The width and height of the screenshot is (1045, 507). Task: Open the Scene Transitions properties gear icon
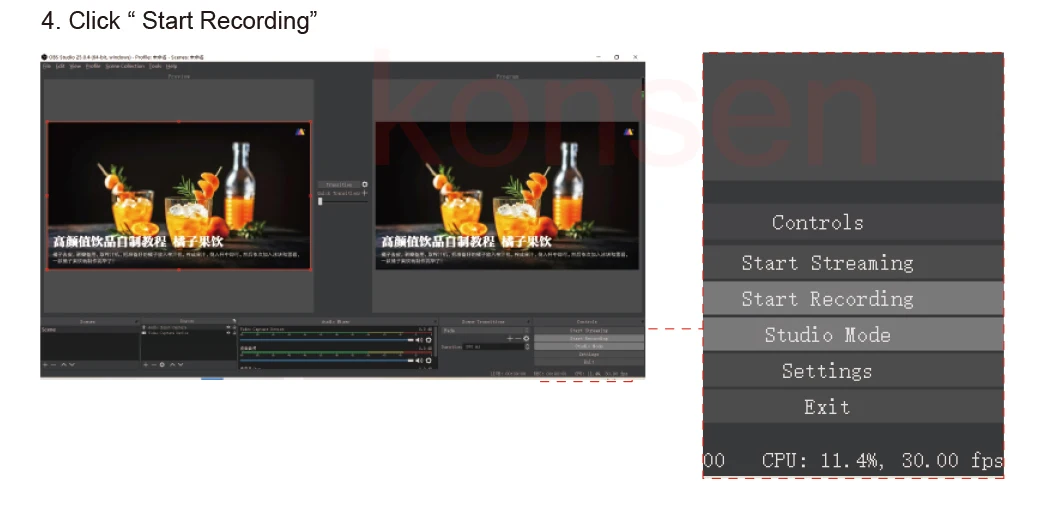pyautogui.click(x=527, y=339)
